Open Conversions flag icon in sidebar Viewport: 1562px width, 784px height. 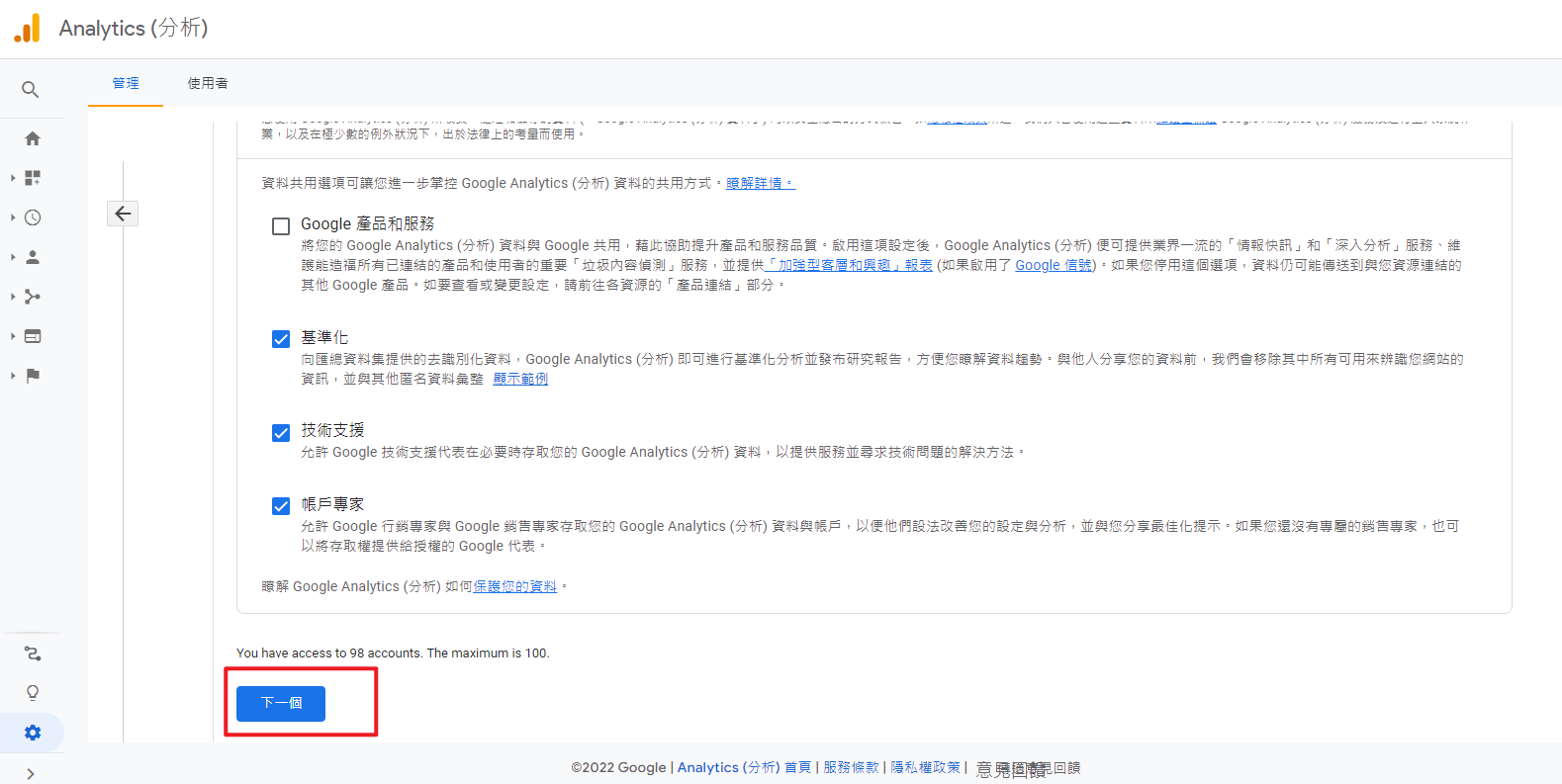(x=33, y=376)
